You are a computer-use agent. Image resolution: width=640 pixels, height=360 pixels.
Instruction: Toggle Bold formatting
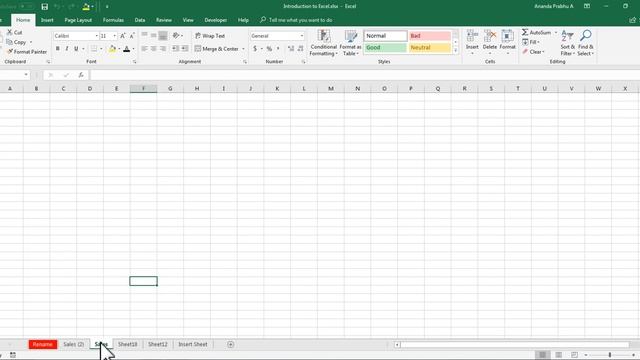point(58,49)
